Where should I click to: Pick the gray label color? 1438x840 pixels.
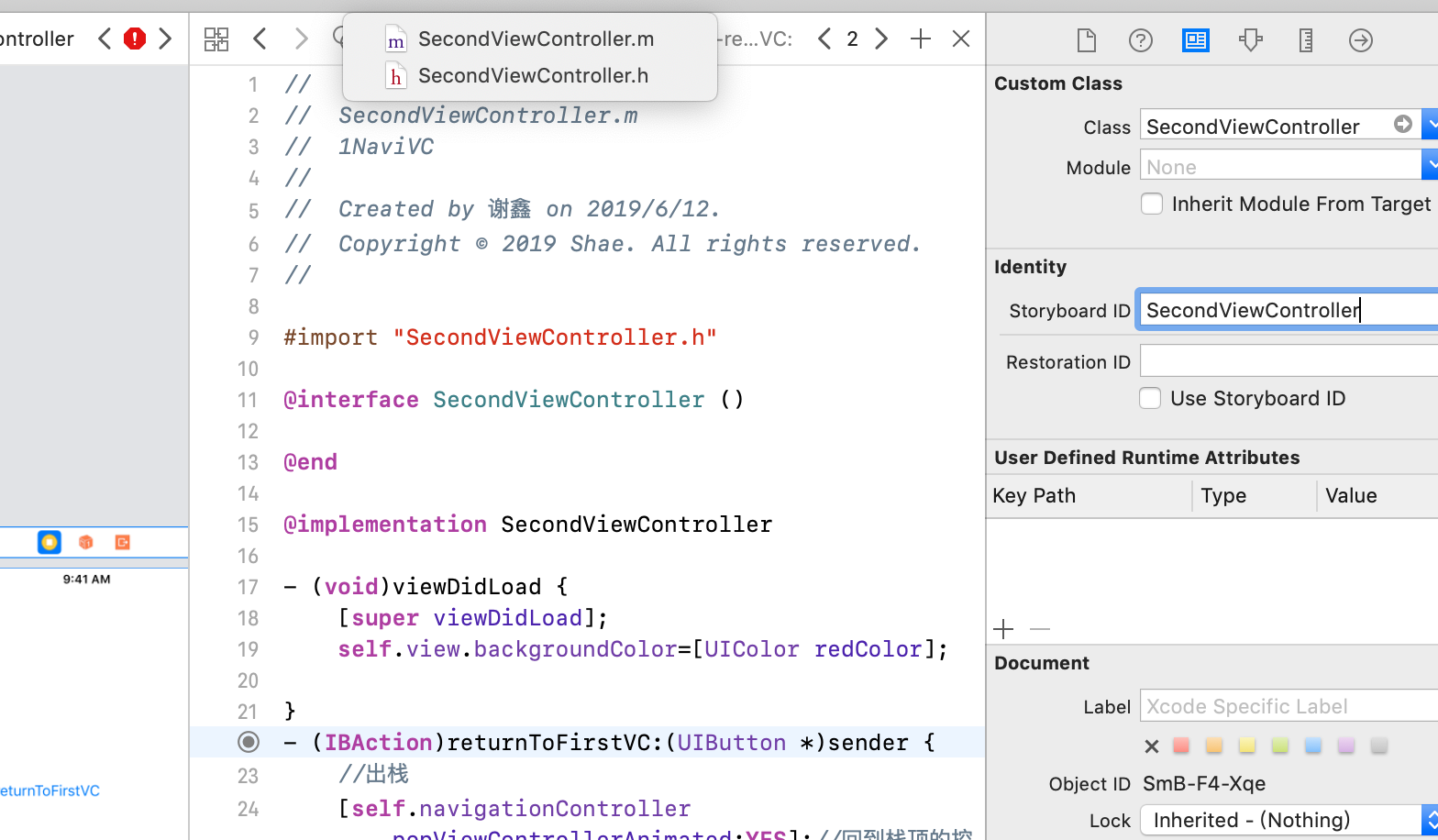click(x=1379, y=746)
